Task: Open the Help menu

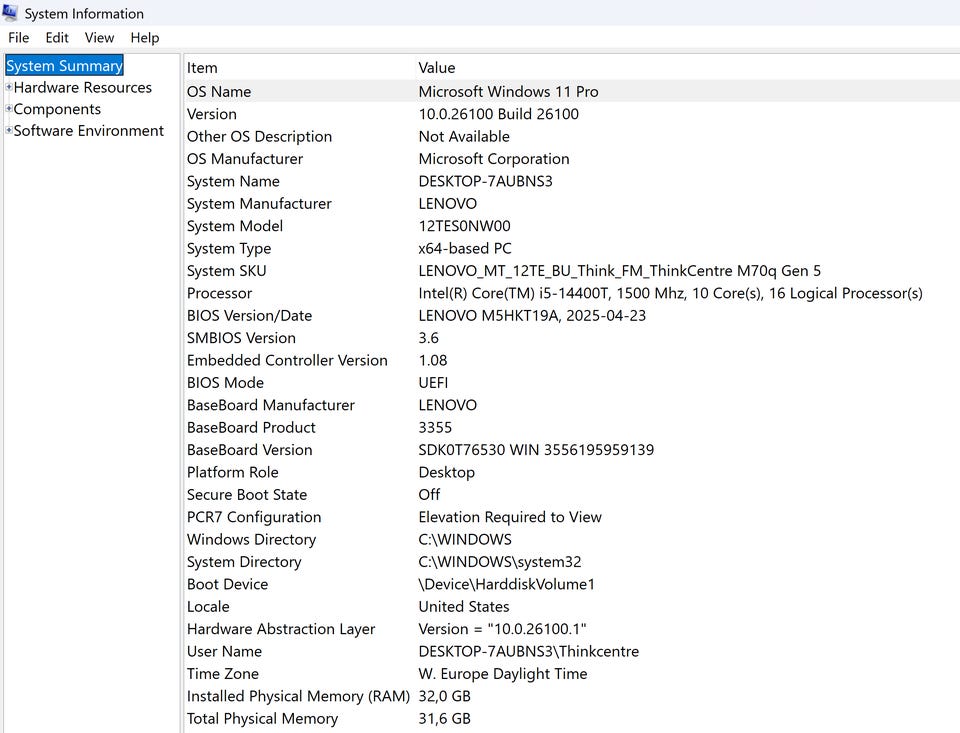Action: tap(145, 38)
